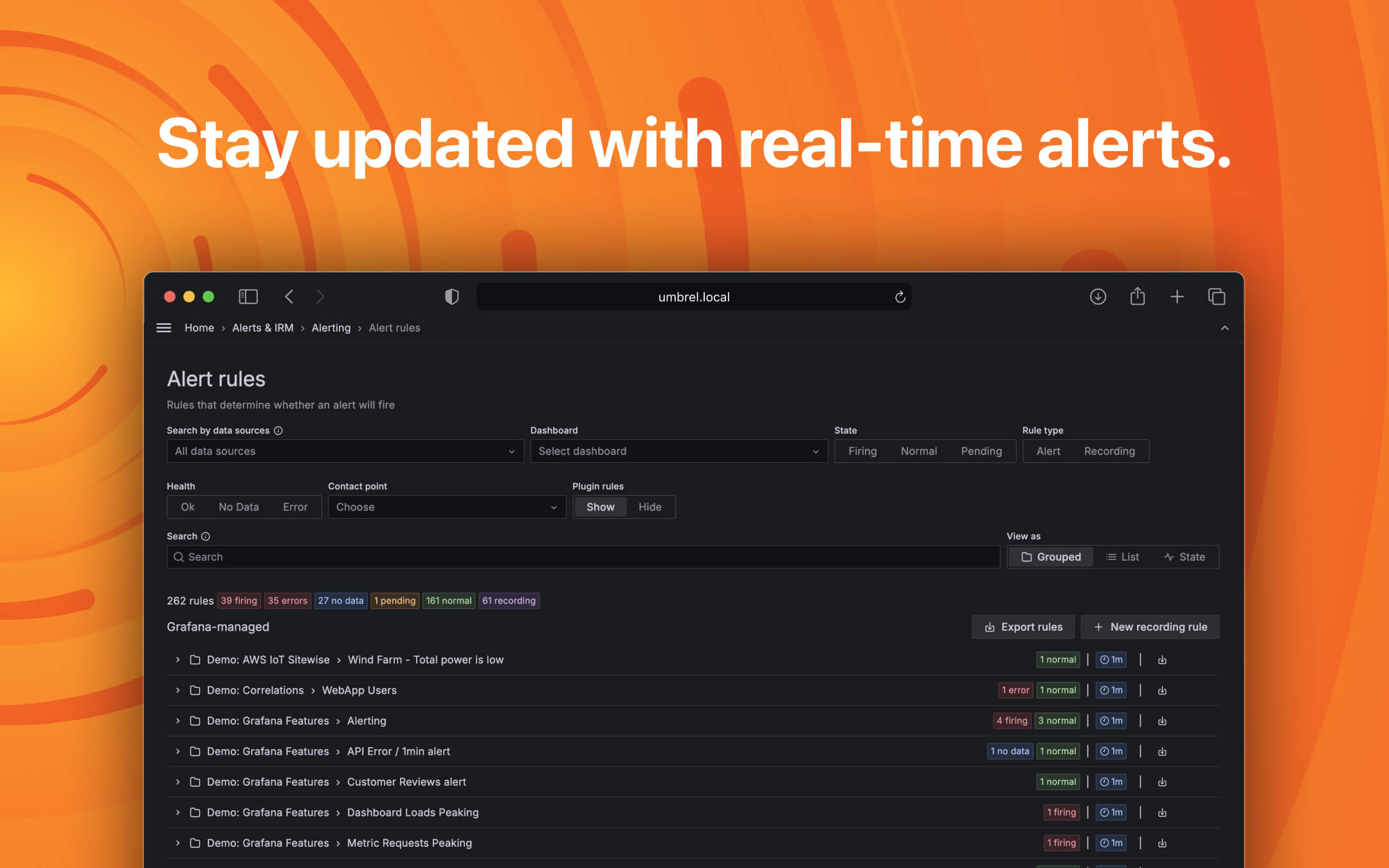Click the privacy shield icon in the toolbar
Image resolution: width=1389 pixels, height=868 pixels.
click(x=452, y=296)
